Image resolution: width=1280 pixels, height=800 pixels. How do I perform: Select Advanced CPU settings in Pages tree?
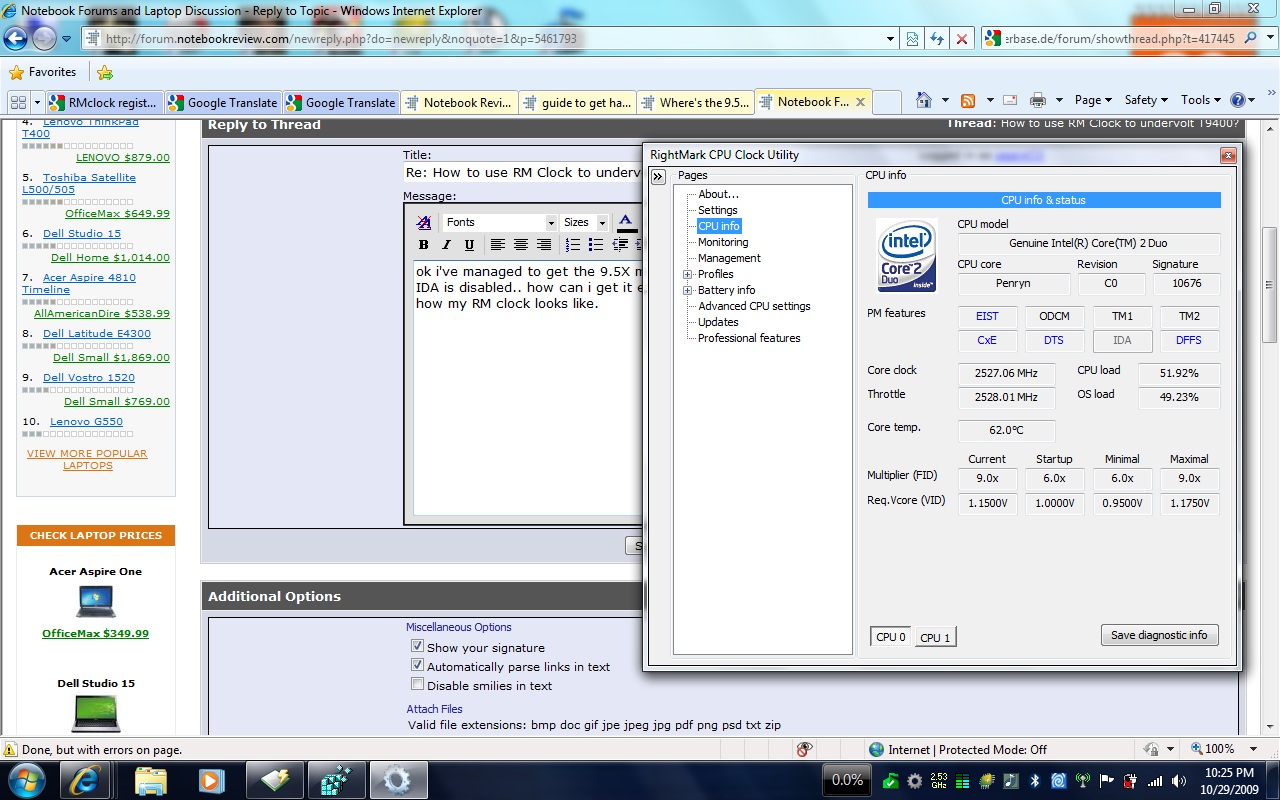pyautogui.click(x=754, y=306)
